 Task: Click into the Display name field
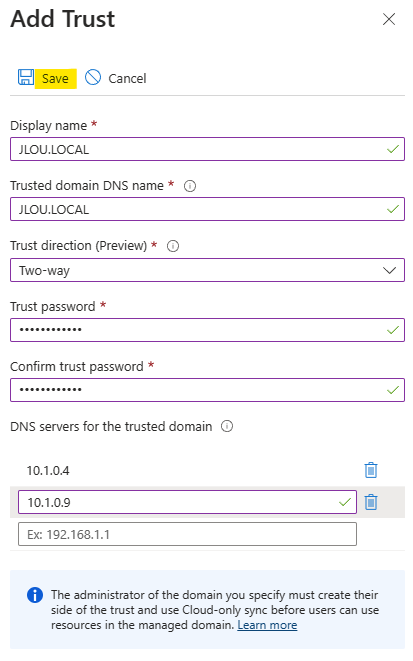click(x=207, y=149)
